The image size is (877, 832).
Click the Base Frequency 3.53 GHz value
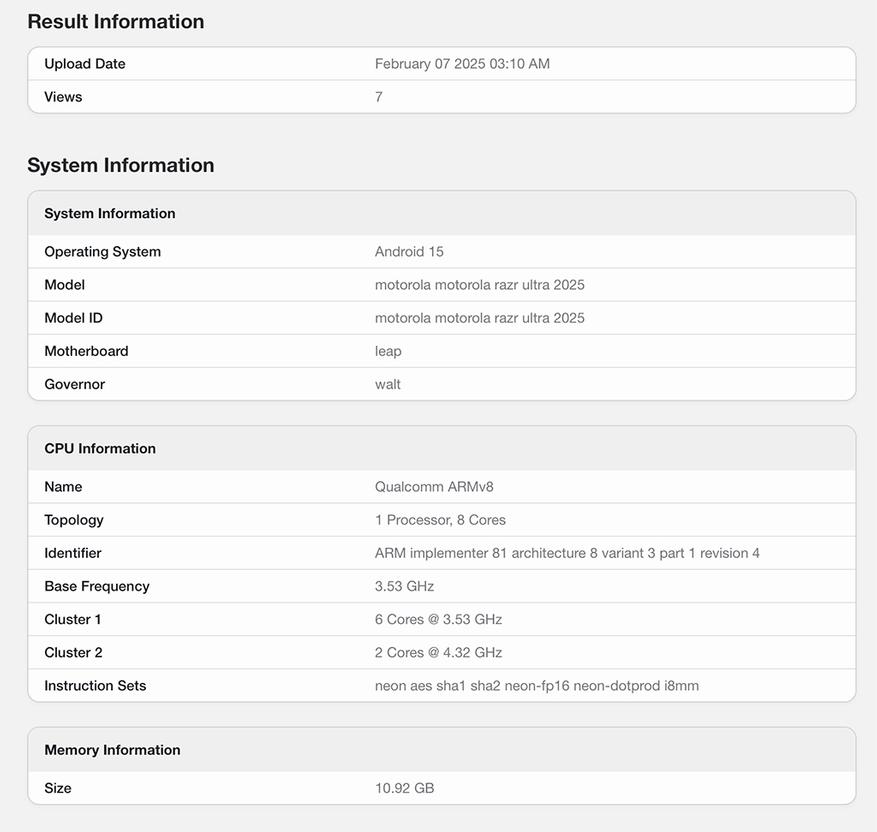[404, 586]
